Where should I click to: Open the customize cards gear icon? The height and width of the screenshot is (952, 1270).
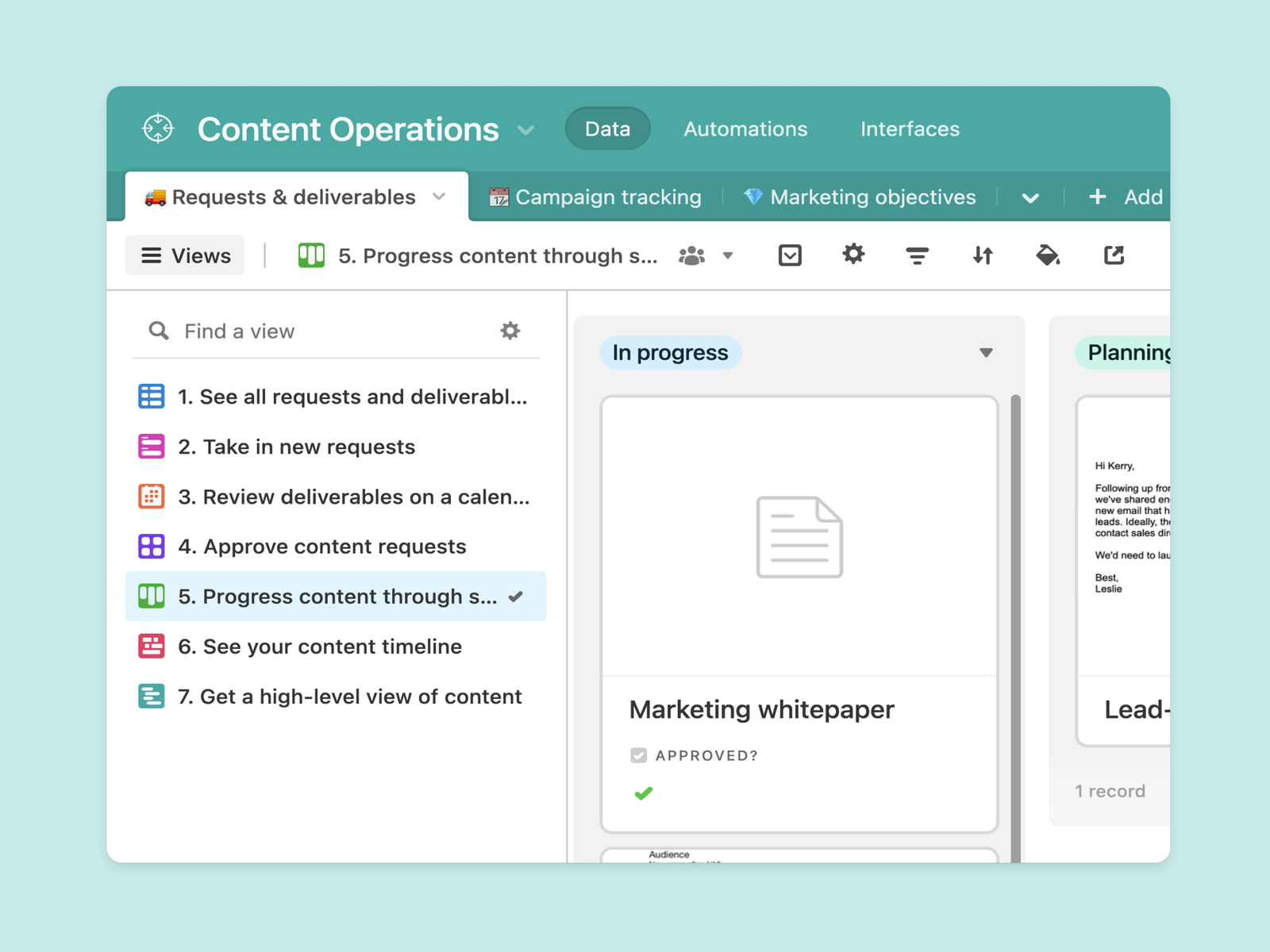pyautogui.click(x=853, y=255)
